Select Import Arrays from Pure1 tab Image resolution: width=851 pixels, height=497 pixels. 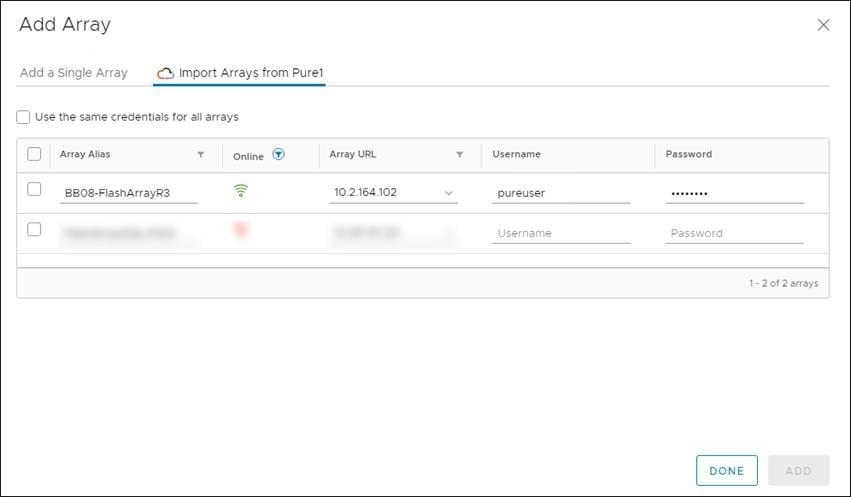click(239, 73)
